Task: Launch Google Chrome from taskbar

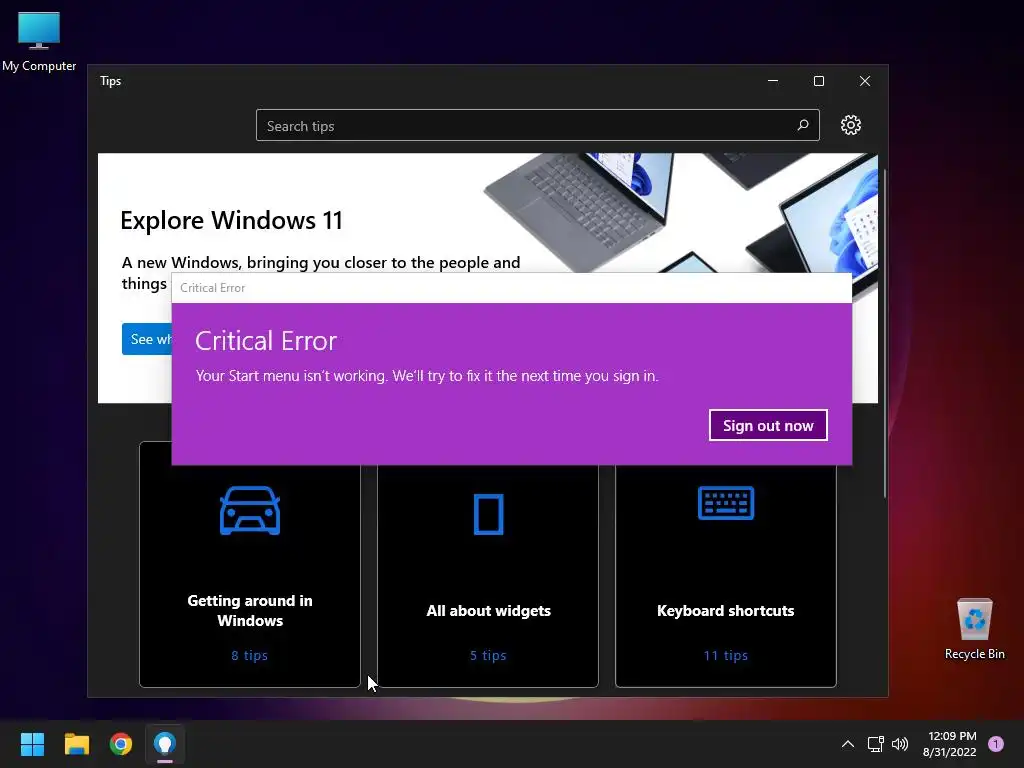Action: [121, 744]
